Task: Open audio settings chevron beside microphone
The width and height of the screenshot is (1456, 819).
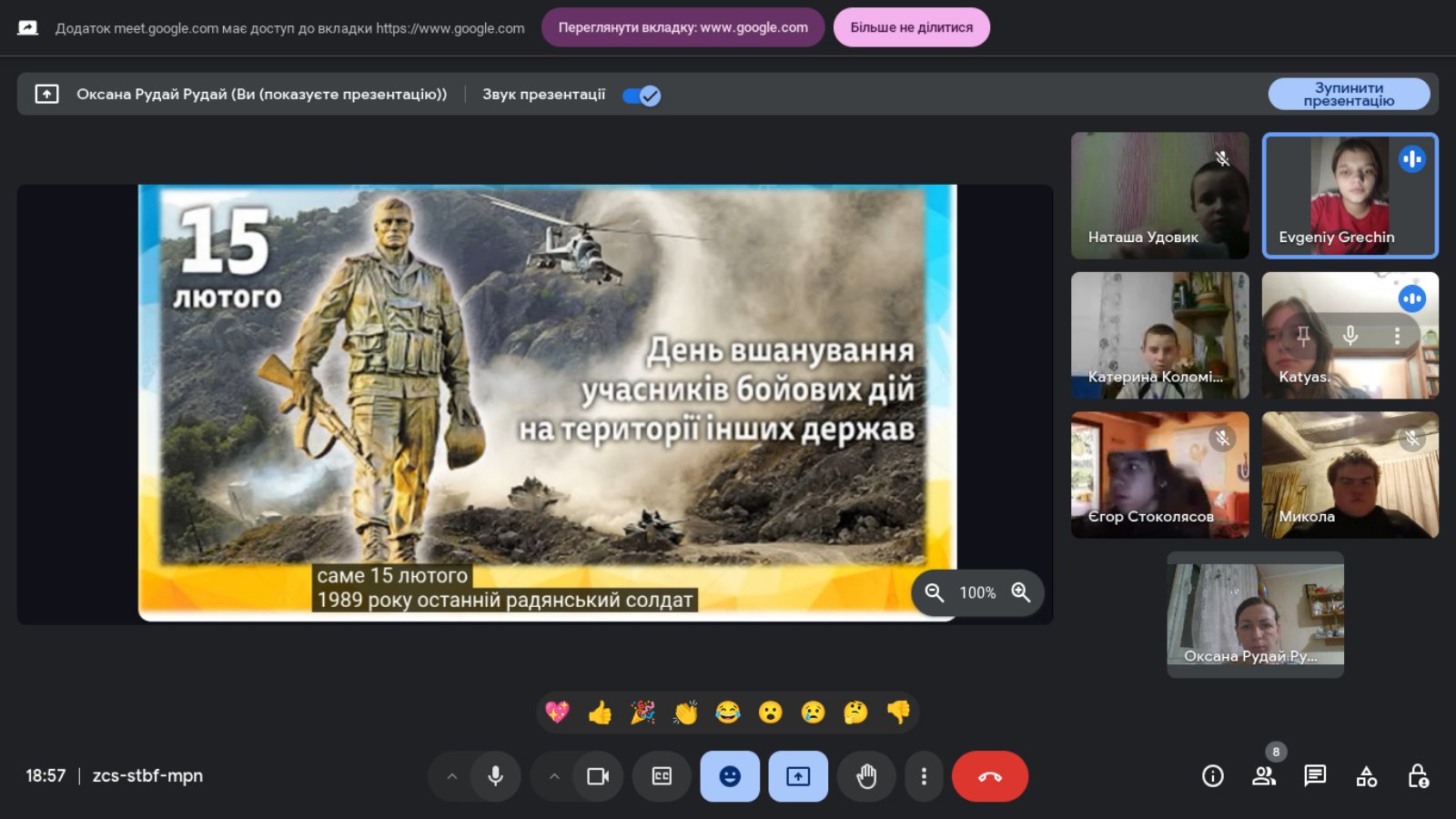Action: click(451, 776)
